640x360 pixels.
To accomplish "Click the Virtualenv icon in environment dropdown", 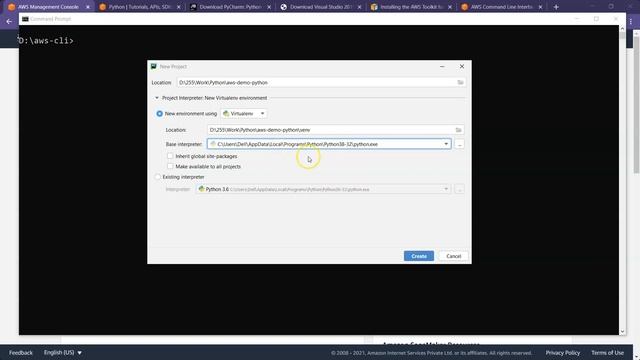I will coord(226,113).
